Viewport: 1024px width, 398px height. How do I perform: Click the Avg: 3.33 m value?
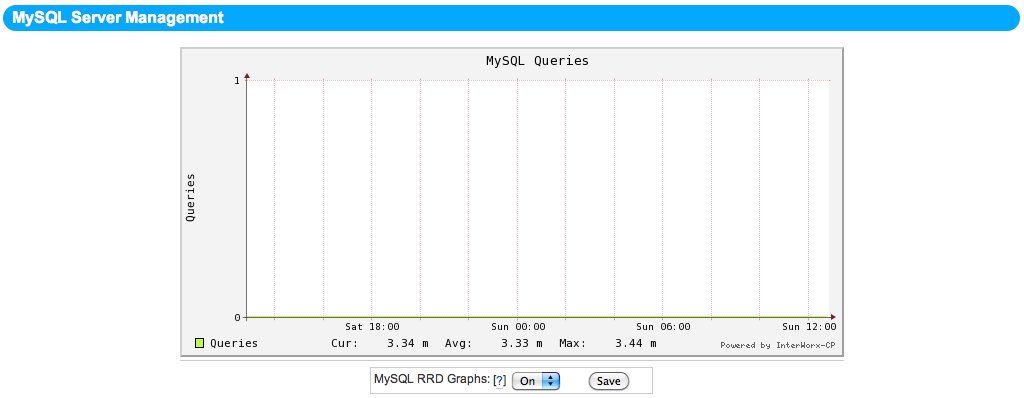[x=494, y=343]
